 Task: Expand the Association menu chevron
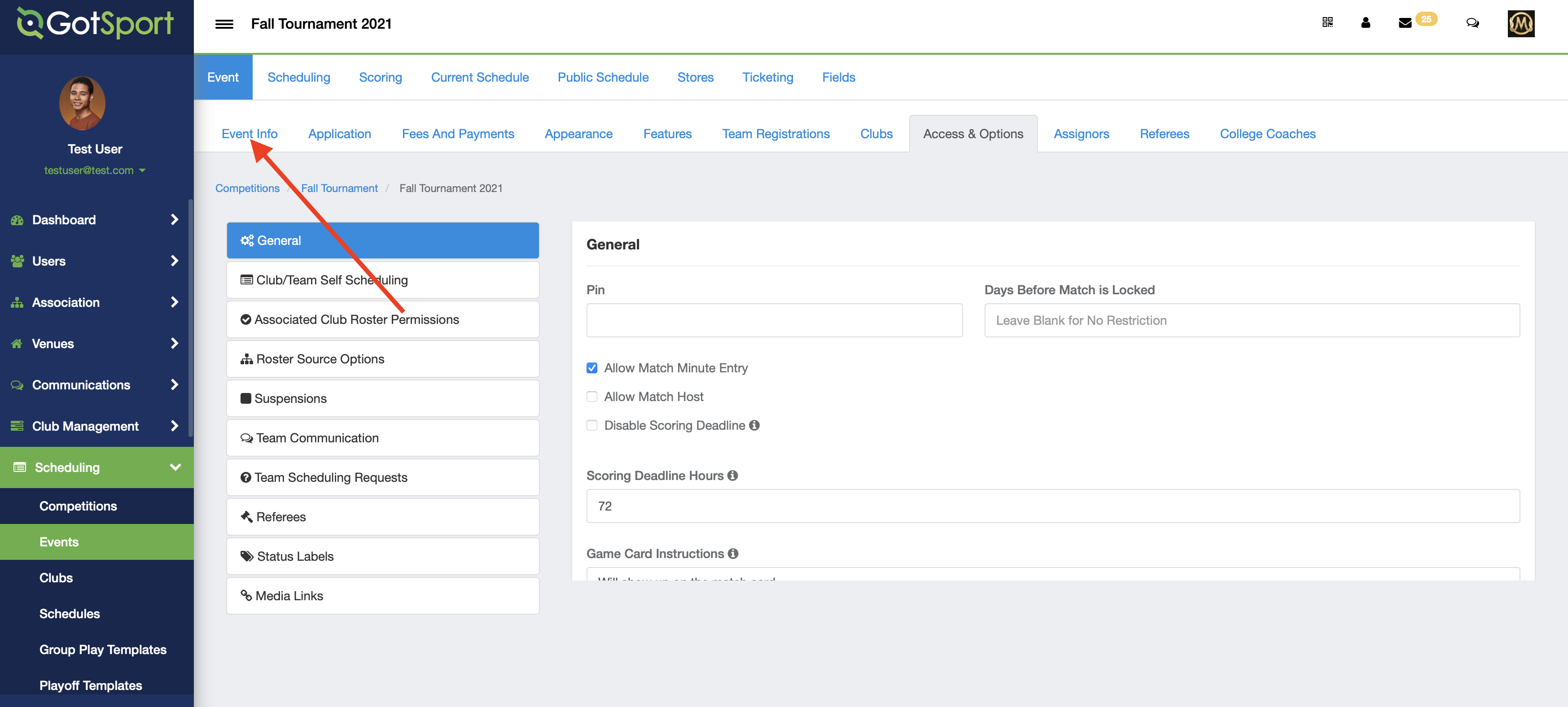pyautogui.click(x=175, y=302)
